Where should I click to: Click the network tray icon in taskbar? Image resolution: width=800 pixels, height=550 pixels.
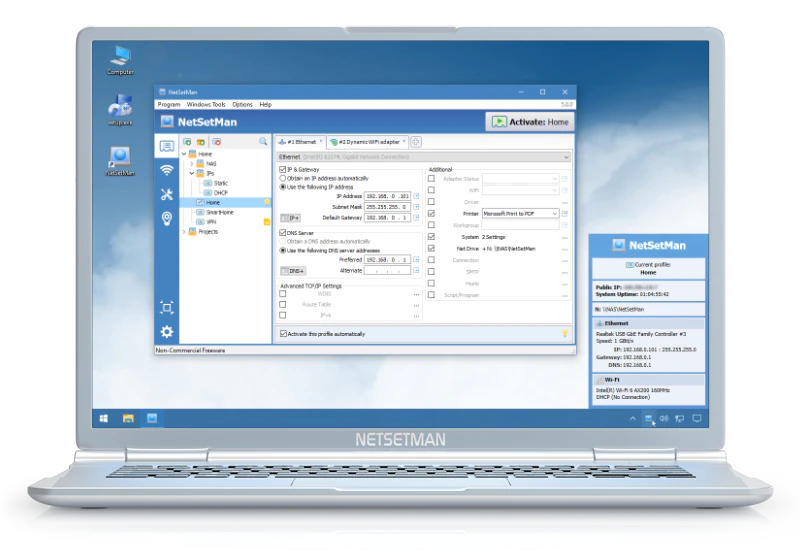pos(680,418)
